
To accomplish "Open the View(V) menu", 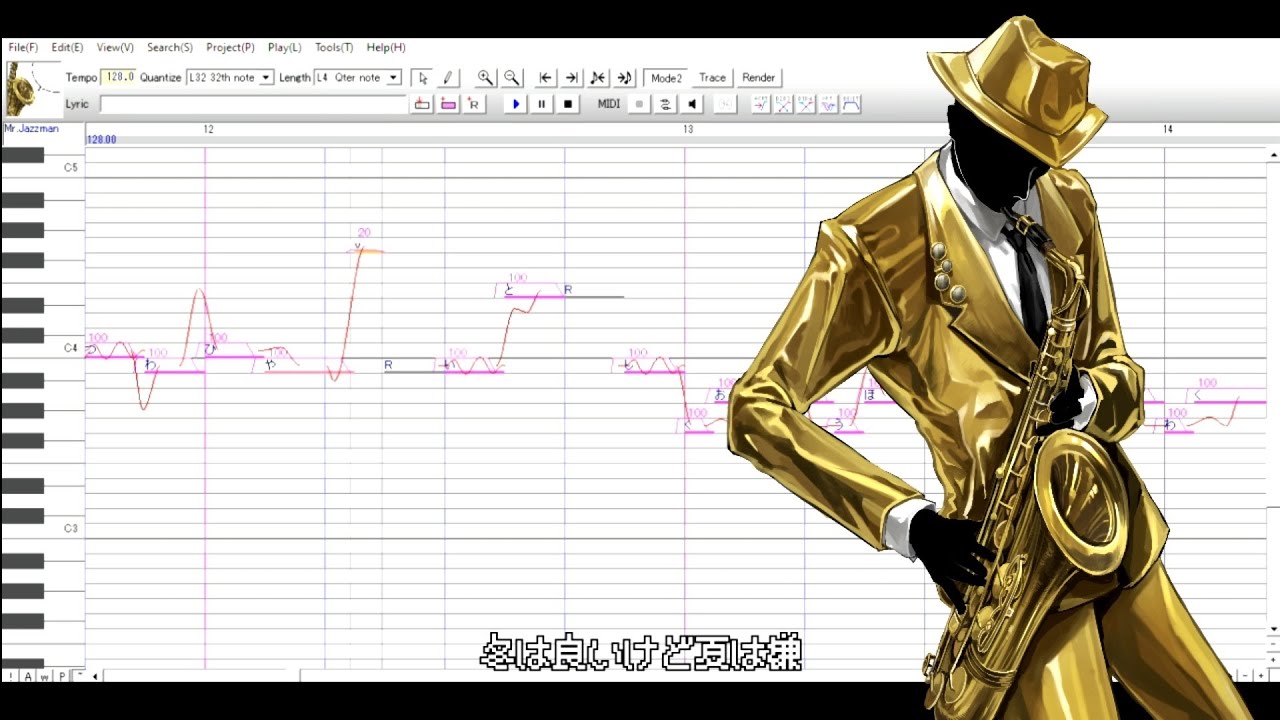I will click(115, 47).
